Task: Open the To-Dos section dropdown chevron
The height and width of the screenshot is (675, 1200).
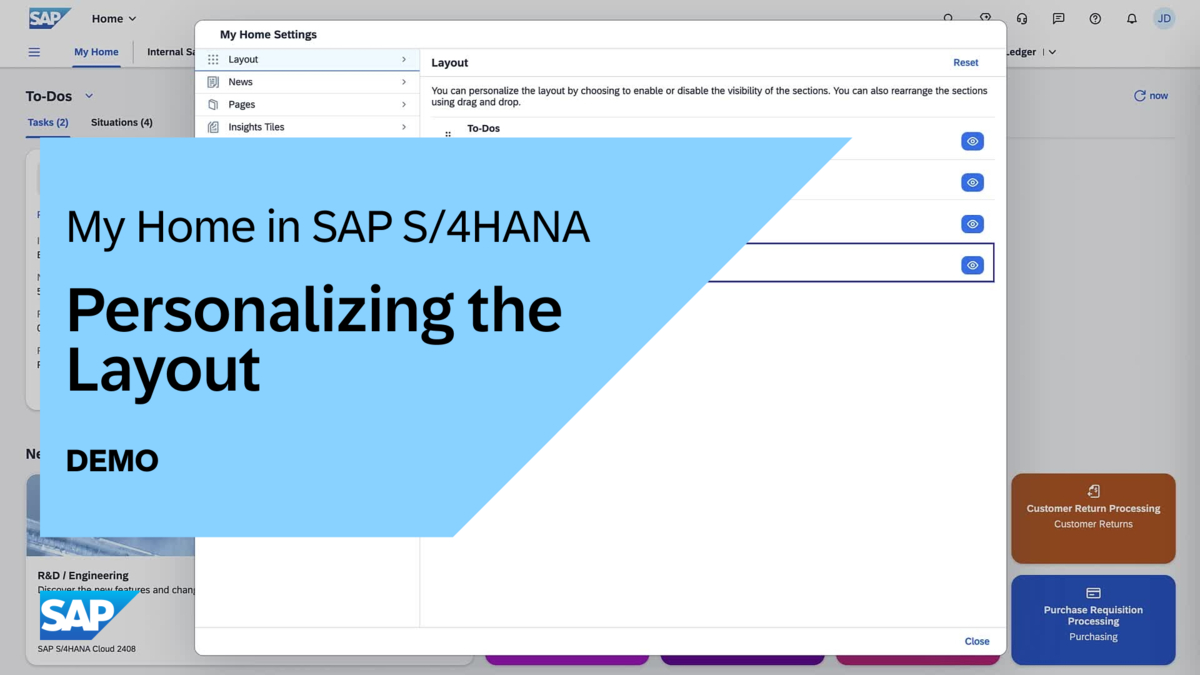Action: point(89,96)
